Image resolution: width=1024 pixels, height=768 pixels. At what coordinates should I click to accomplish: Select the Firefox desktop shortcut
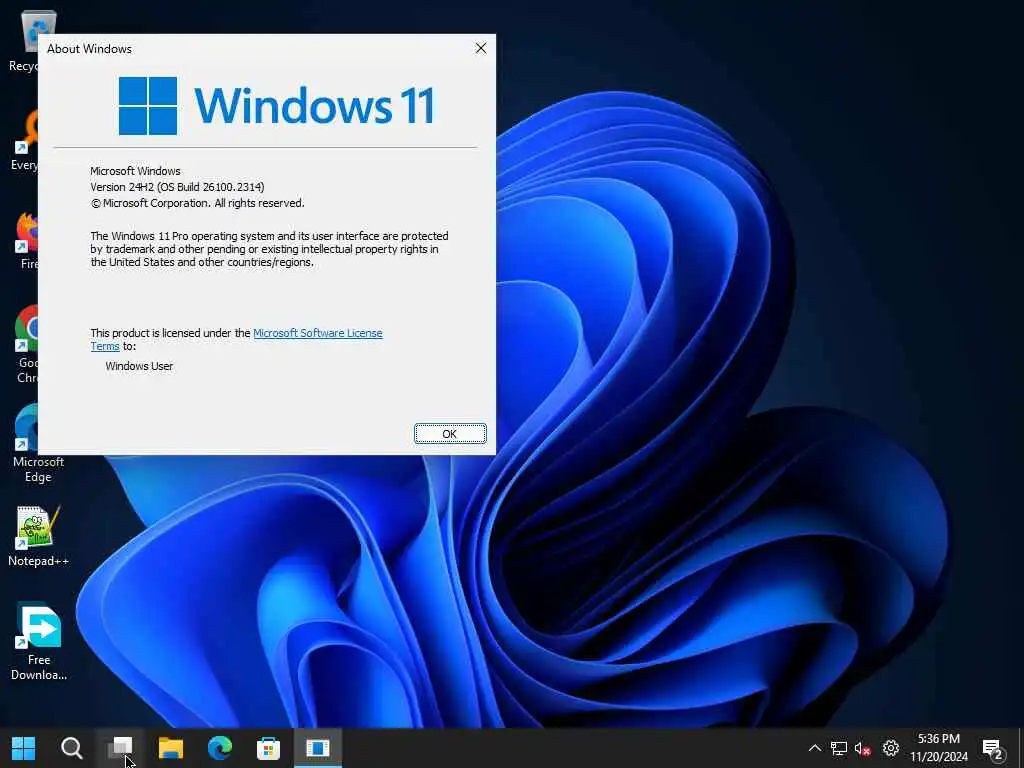(x=27, y=240)
